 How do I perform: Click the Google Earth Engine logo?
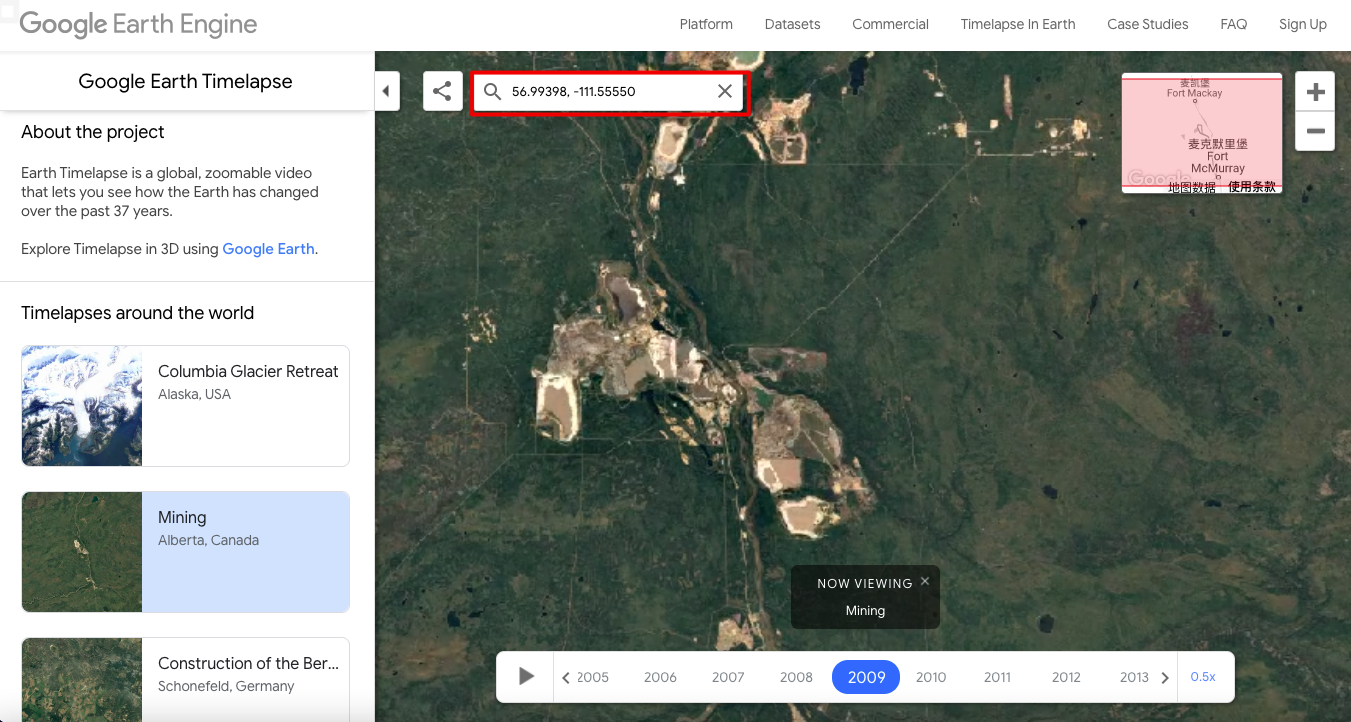pos(137,24)
